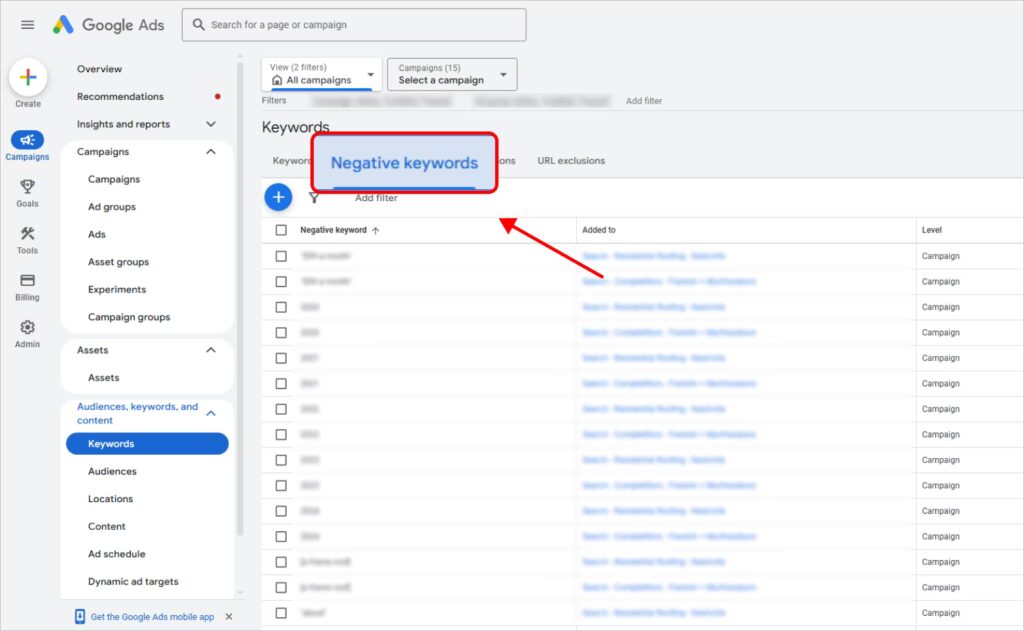
Task: Open the Get the Google Ads mobile app link
Action: (152, 617)
